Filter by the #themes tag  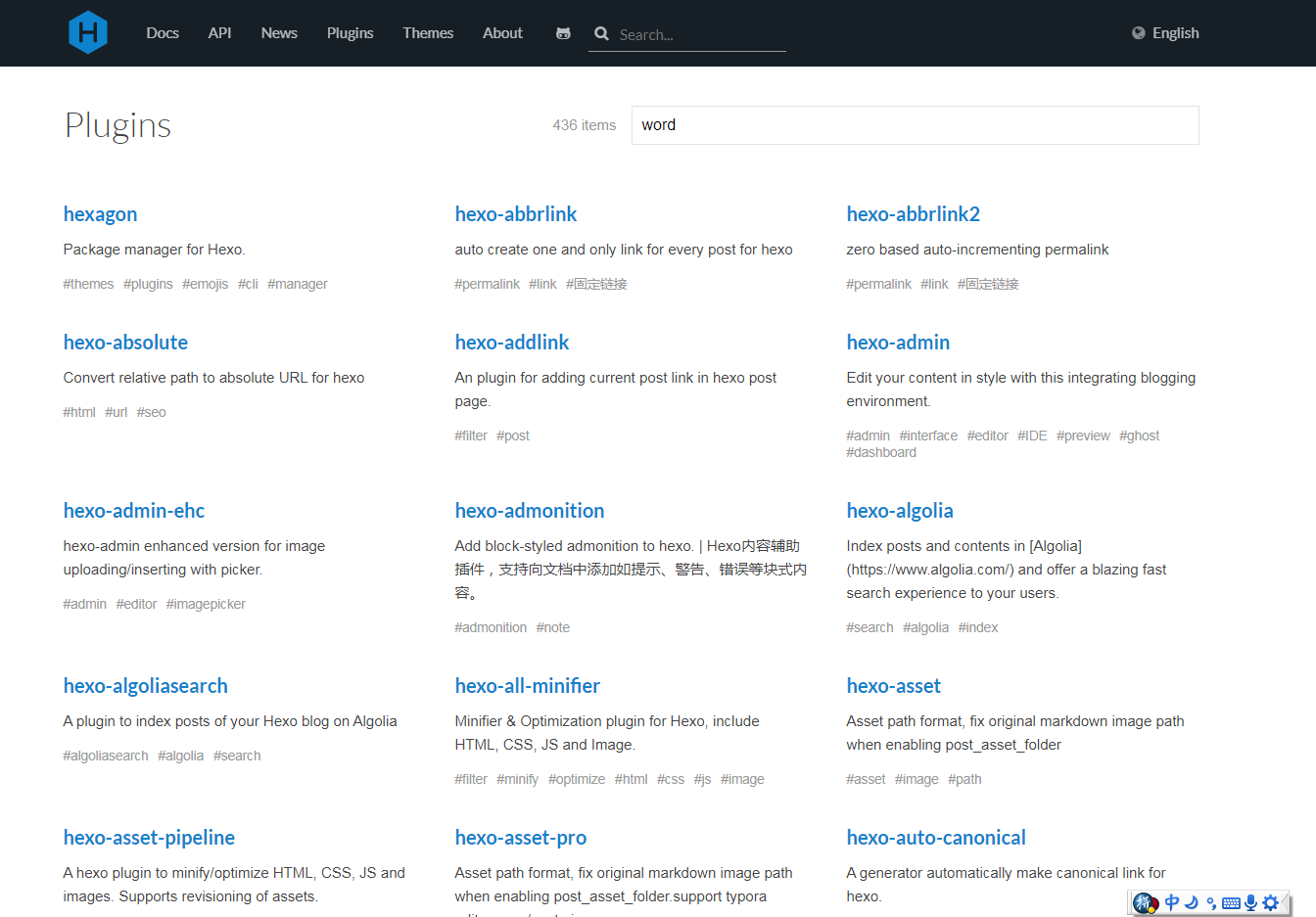tap(89, 284)
